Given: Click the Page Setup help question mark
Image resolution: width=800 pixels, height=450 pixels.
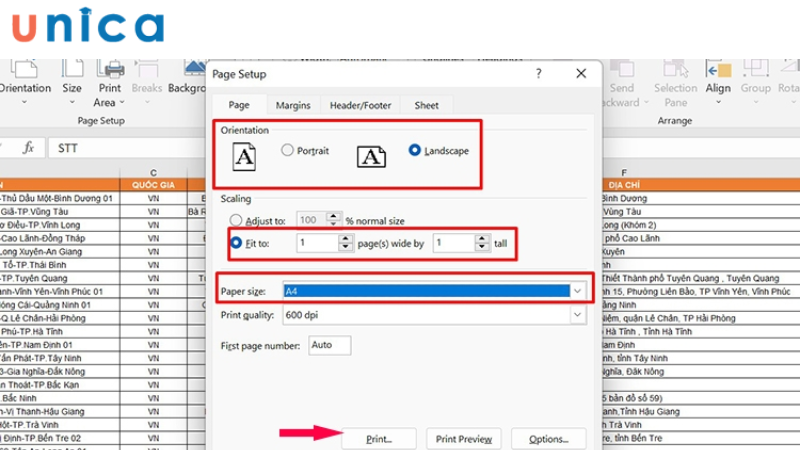Looking at the screenshot, I should click(538, 73).
